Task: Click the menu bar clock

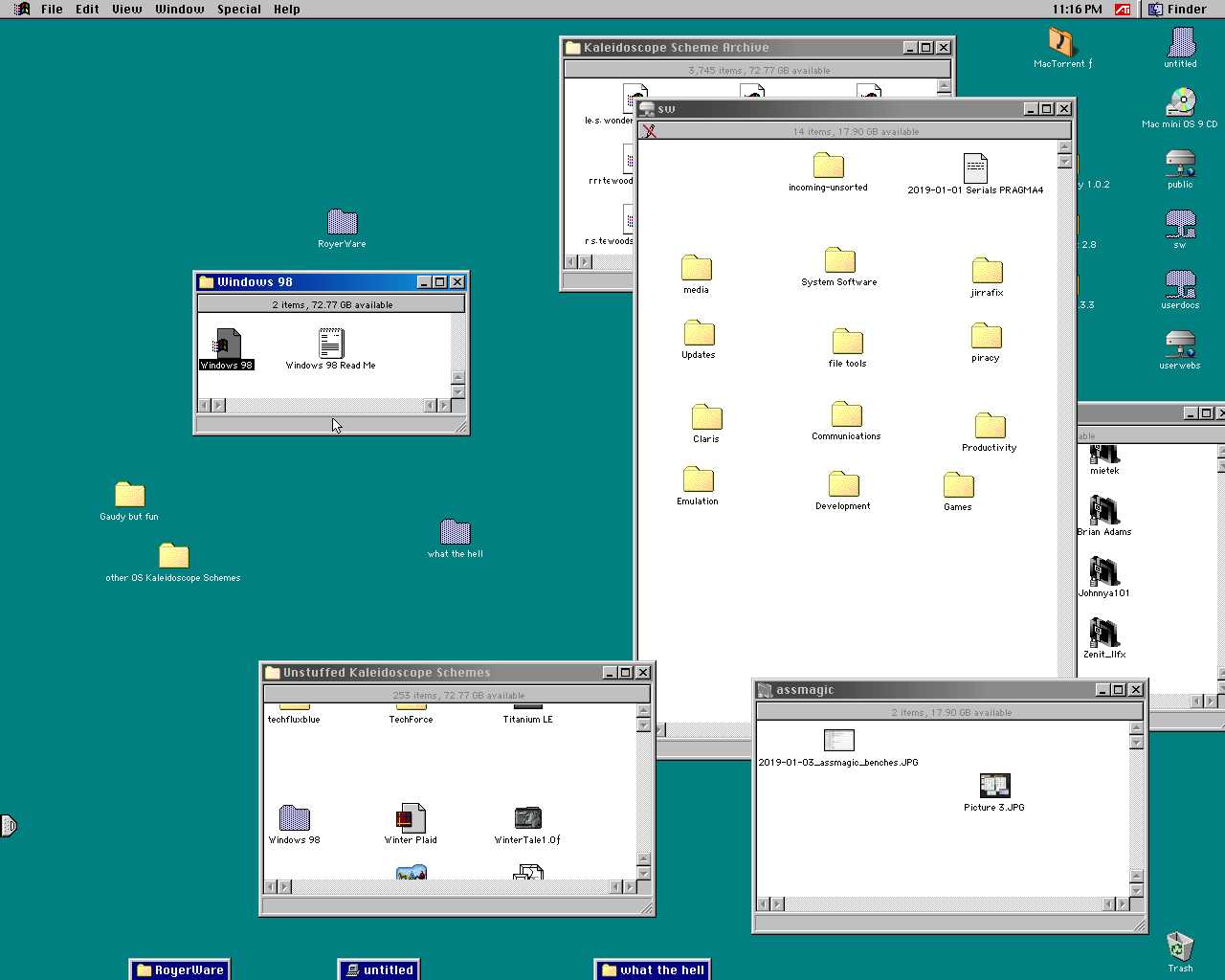Action: click(x=1077, y=9)
